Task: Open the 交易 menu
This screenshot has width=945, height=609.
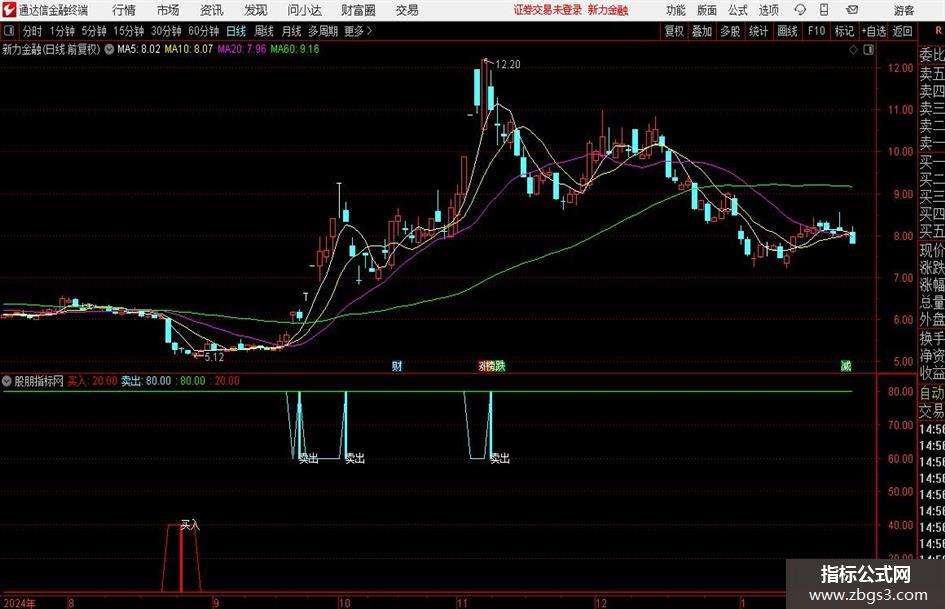Action: [x=407, y=10]
